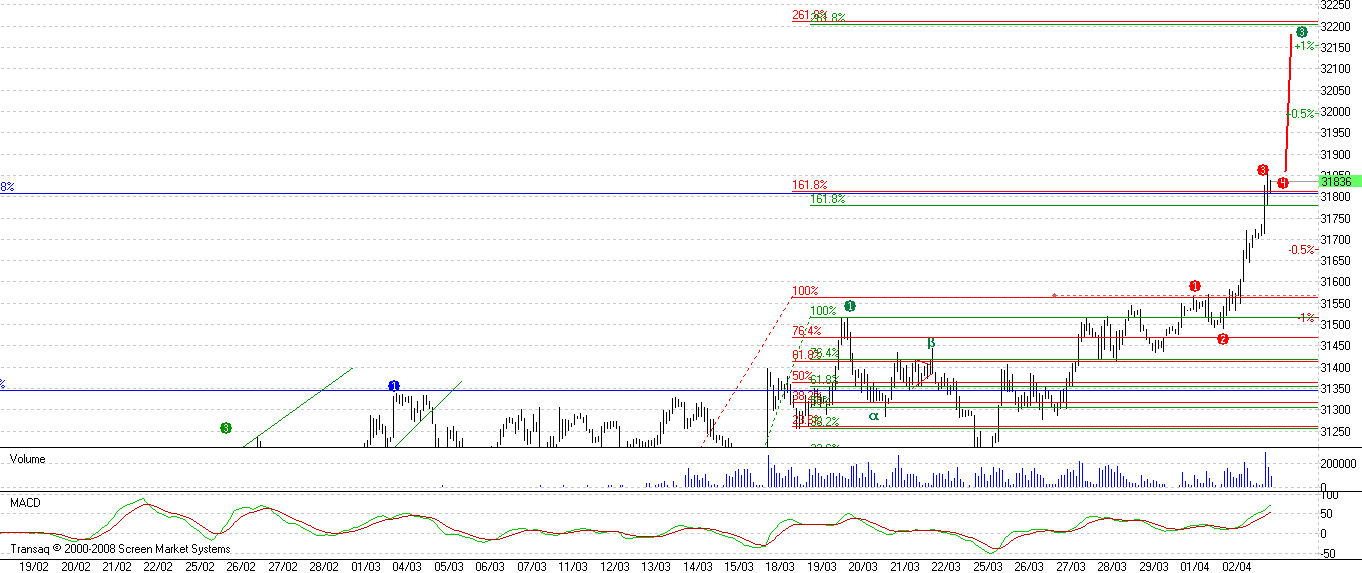Click the +0.5% target label
The height and width of the screenshot is (573, 1362).
click(x=1300, y=114)
